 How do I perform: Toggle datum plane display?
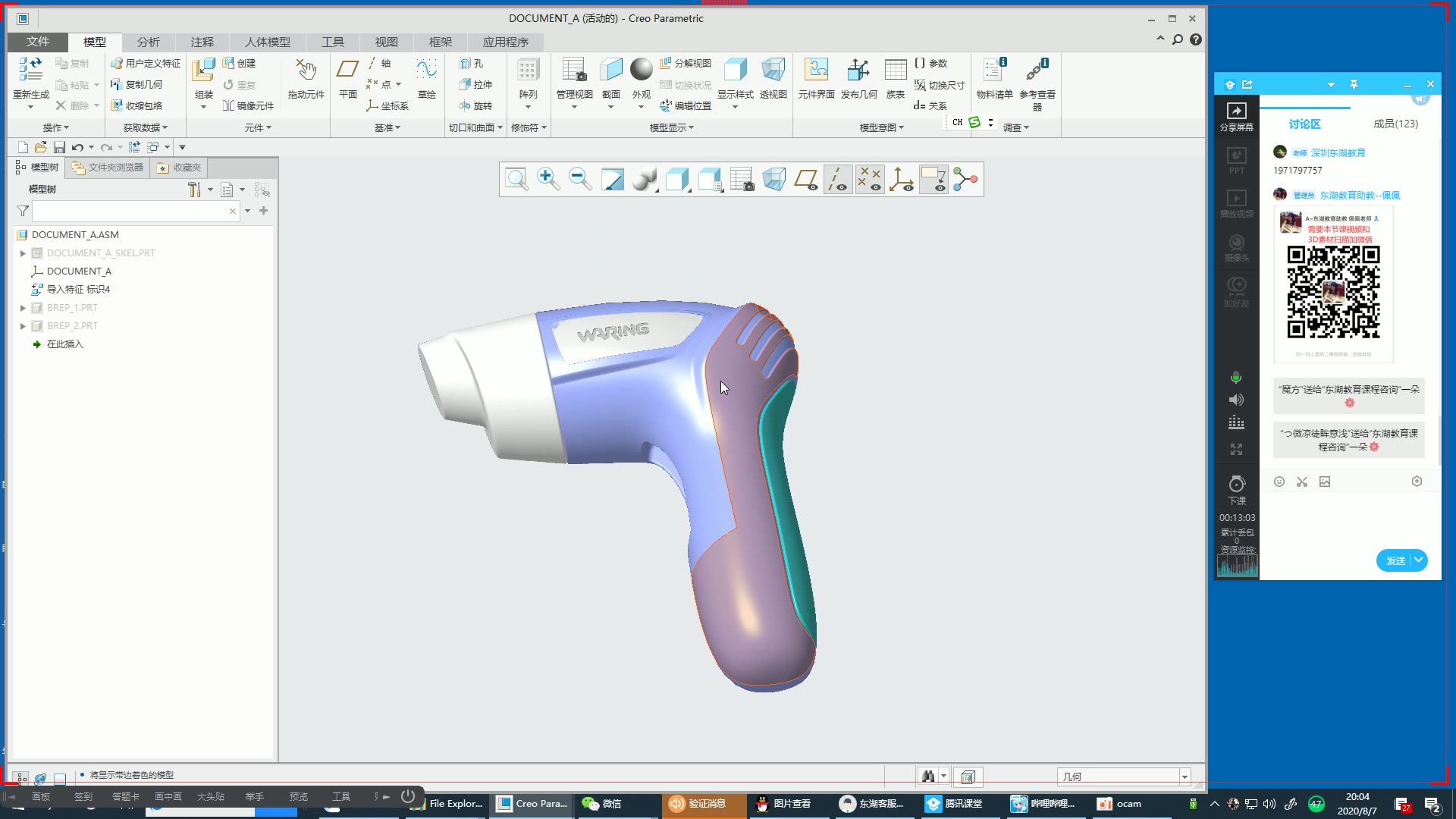pyautogui.click(x=805, y=180)
